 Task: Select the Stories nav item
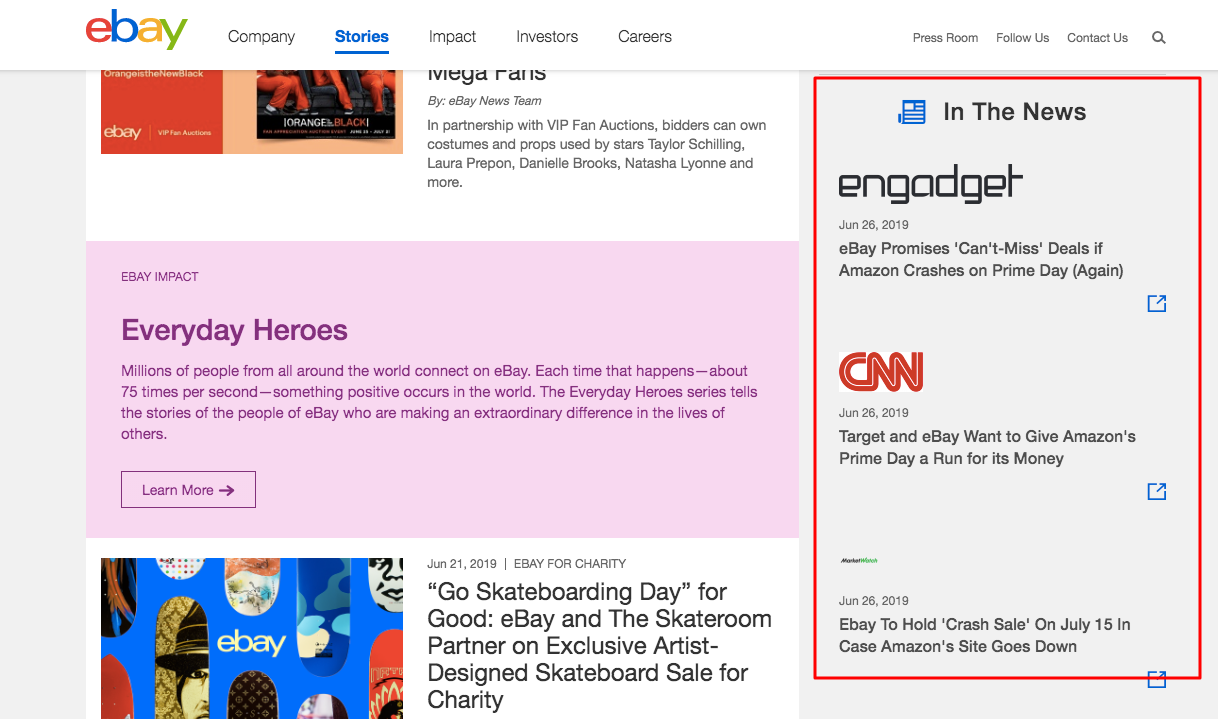coord(362,36)
